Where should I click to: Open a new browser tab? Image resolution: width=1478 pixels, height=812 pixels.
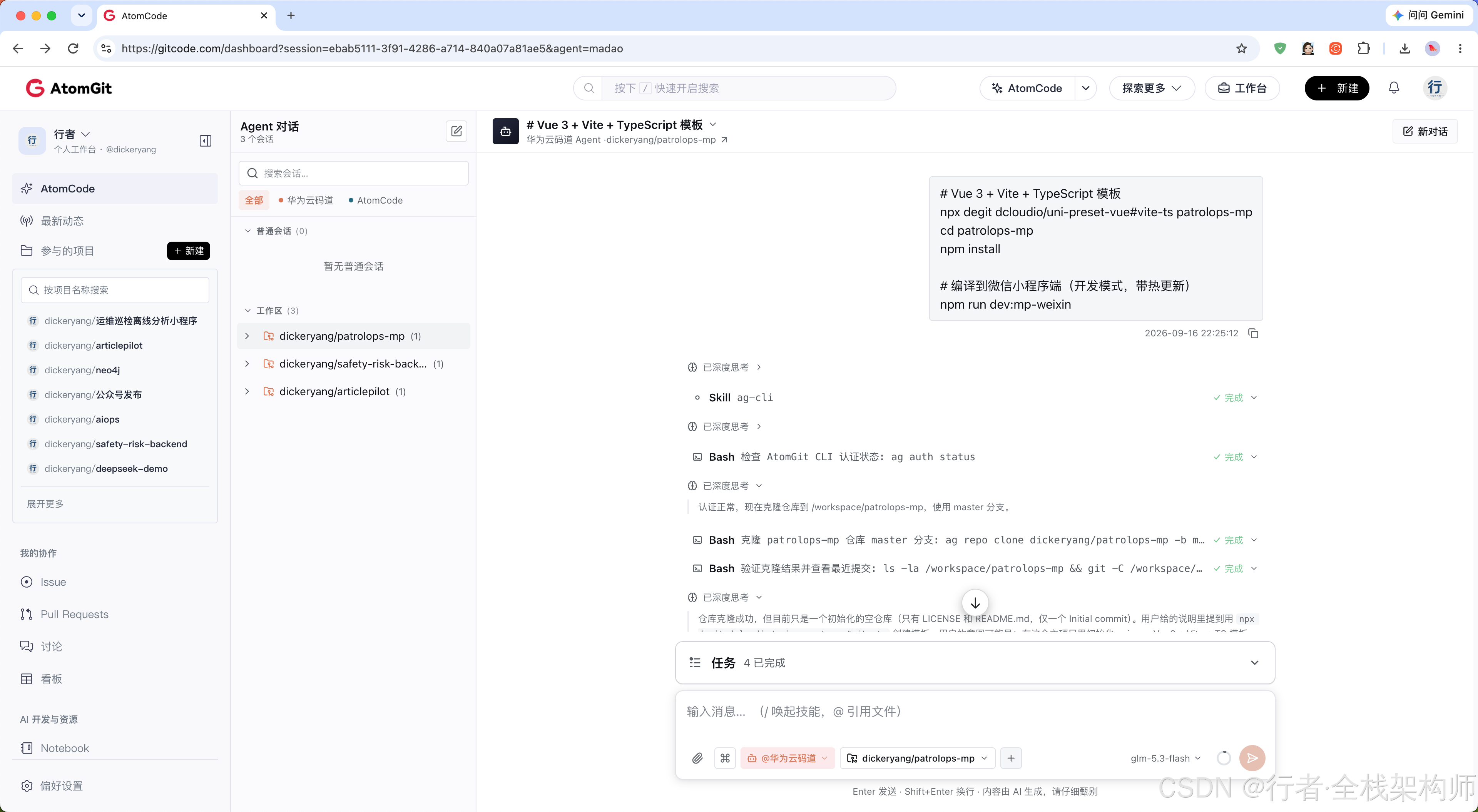(291, 15)
